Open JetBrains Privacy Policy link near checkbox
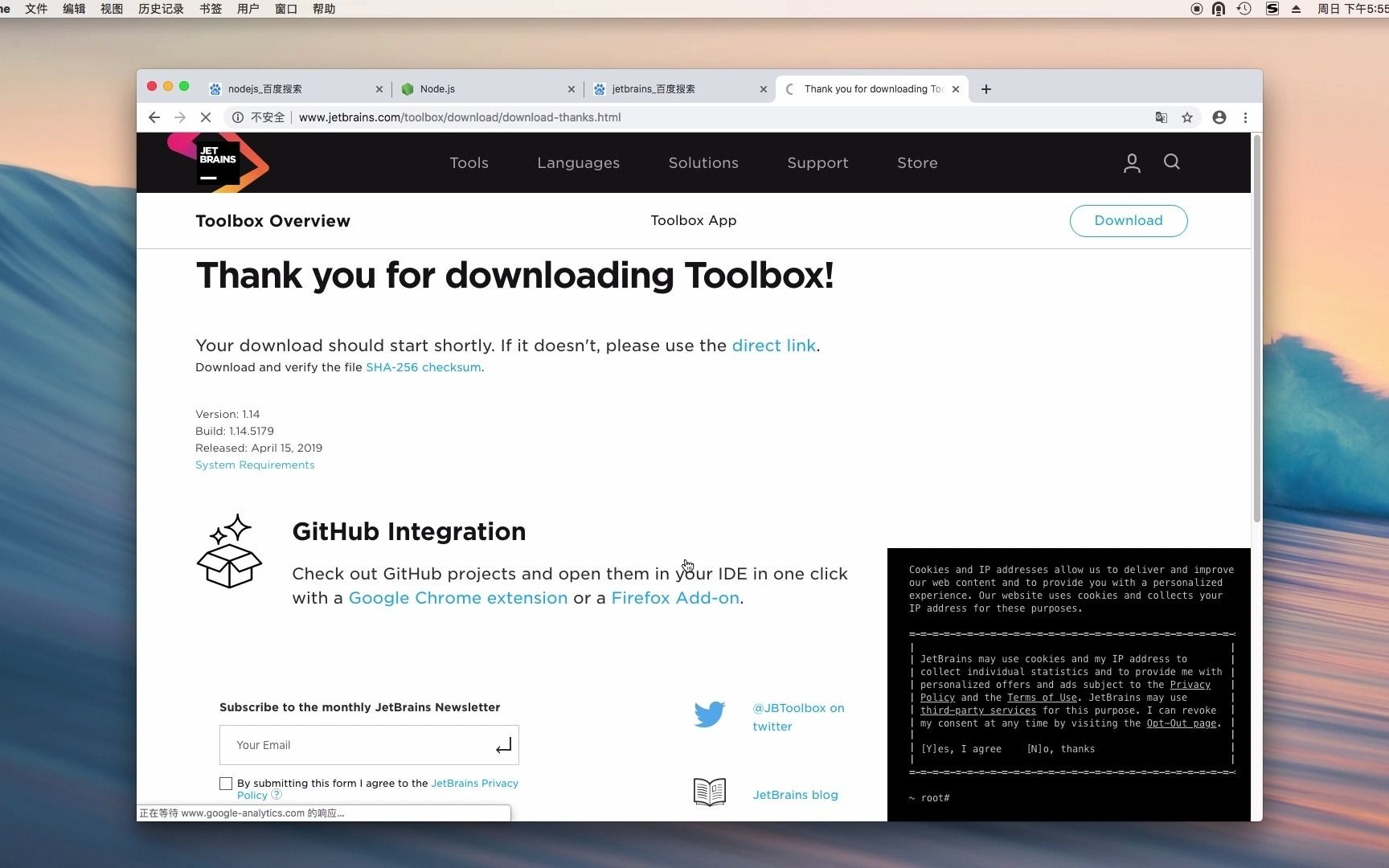Image resolution: width=1389 pixels, height=868 pixels. (475, 784)
